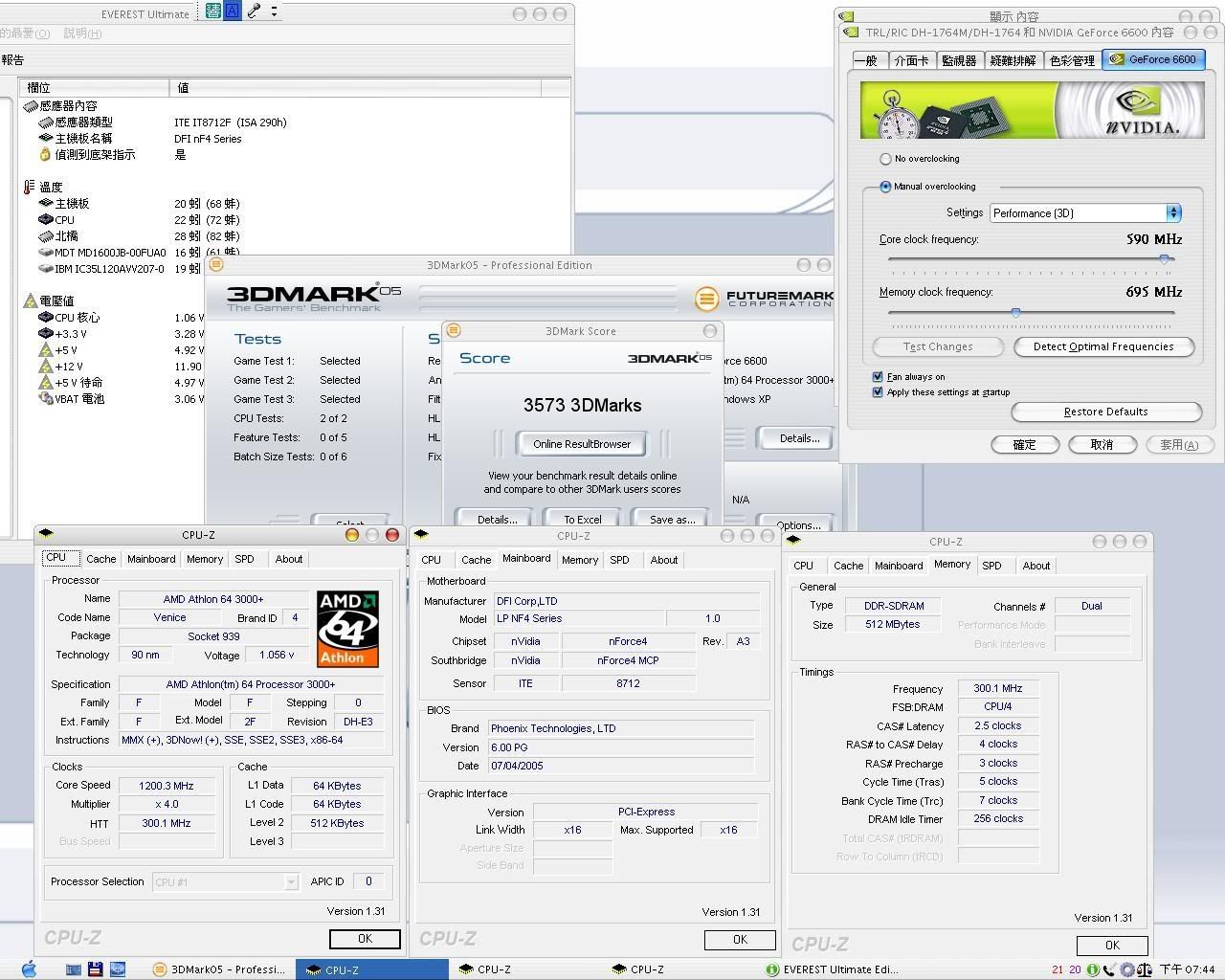Click the phone tray icon
This screenshot has height=980, width=1225.
coord(1109,969)
